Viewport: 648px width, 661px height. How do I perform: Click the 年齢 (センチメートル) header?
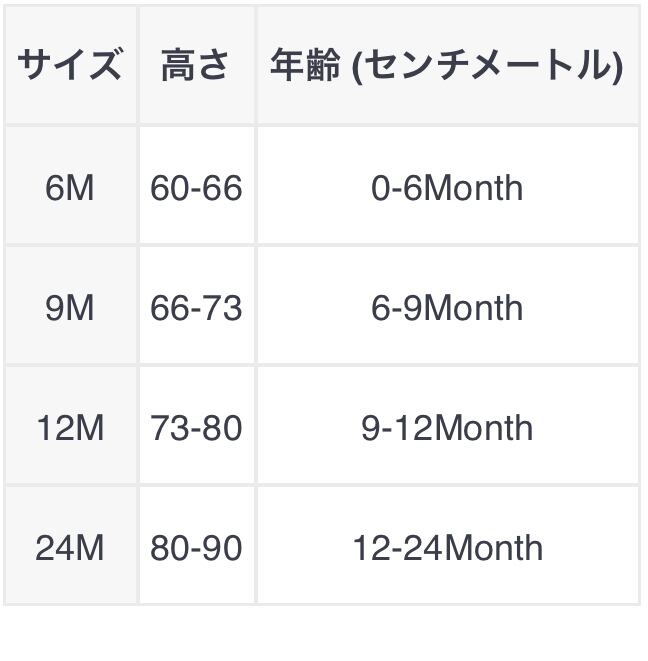point(447,66)
